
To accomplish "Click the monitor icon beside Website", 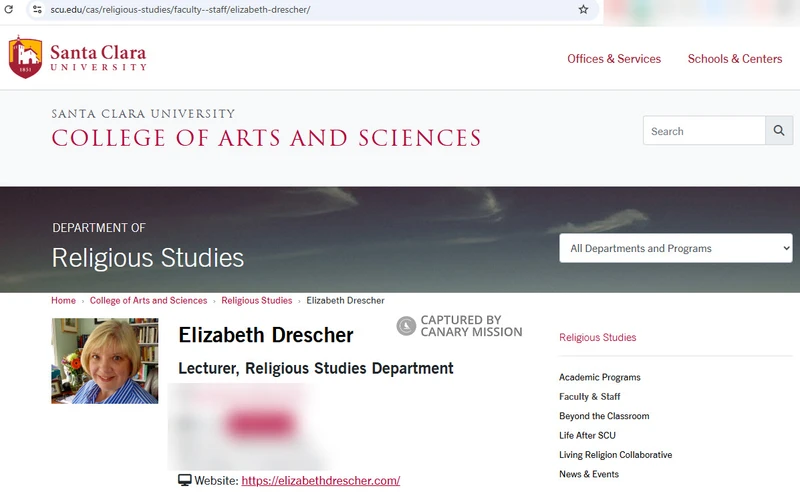I will [x=185, y=480].
